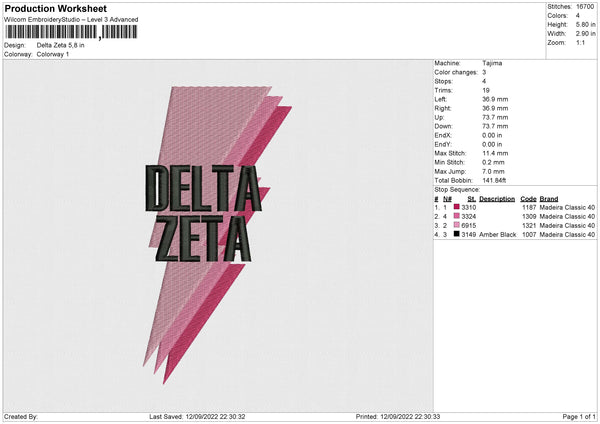
Task: Select the design name 'Delta Zeta 5,8 in'
Action: [x=60, y=45]
